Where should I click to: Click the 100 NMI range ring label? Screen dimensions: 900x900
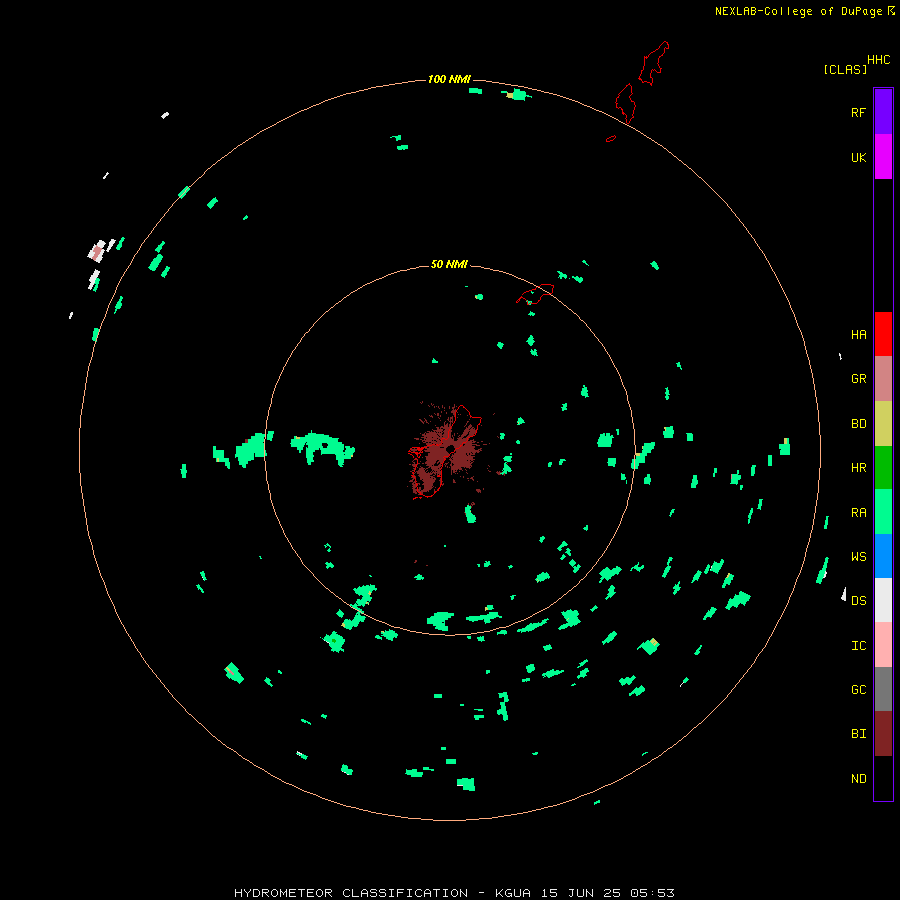449,79
